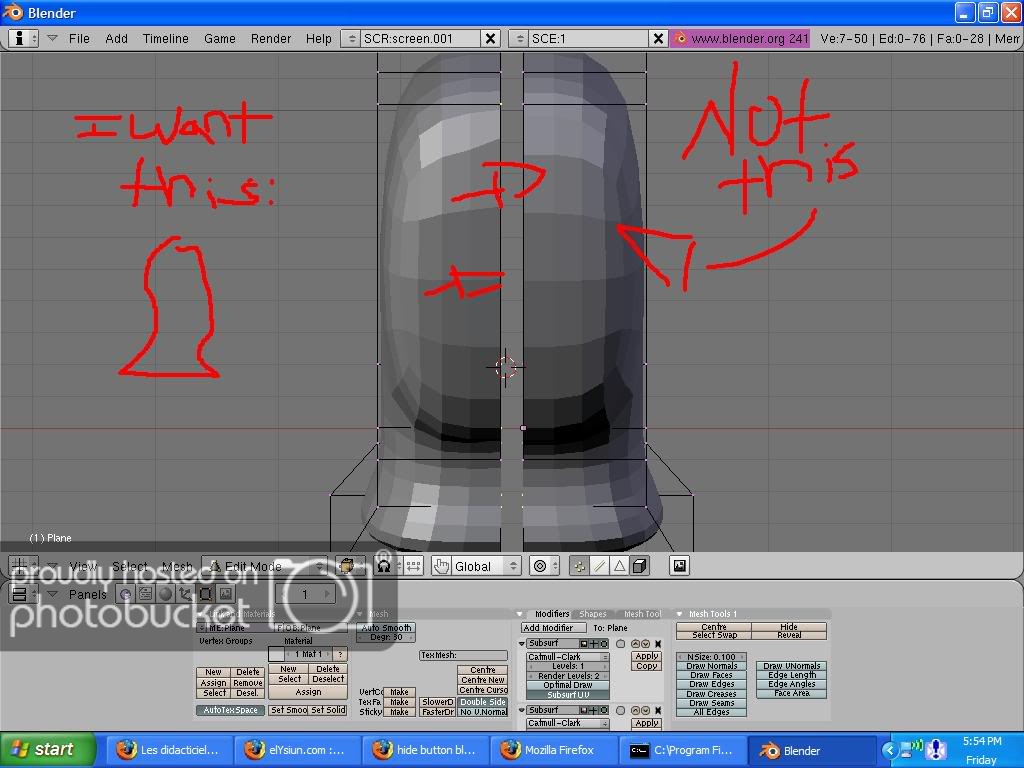Image resolution: width=1024 pixels, height=768 pixels.
Task: Collapse the first Subsurf modifier details
Action: click(x=522, y=644)
